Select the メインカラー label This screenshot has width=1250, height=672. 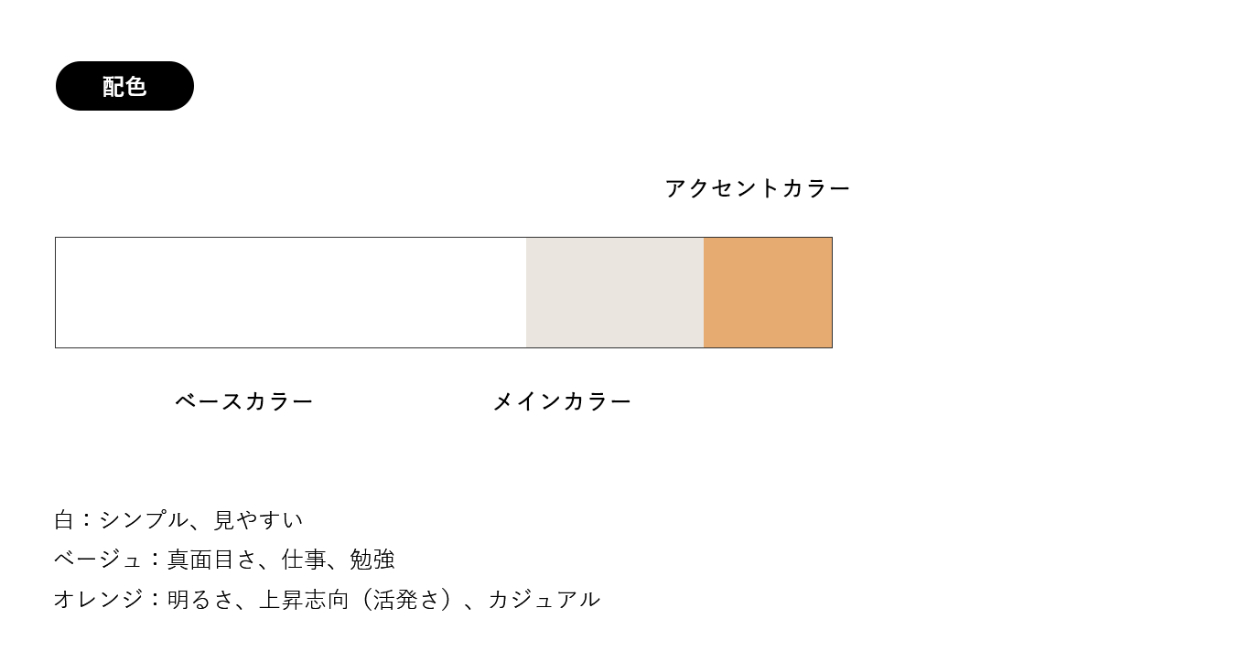562,402
